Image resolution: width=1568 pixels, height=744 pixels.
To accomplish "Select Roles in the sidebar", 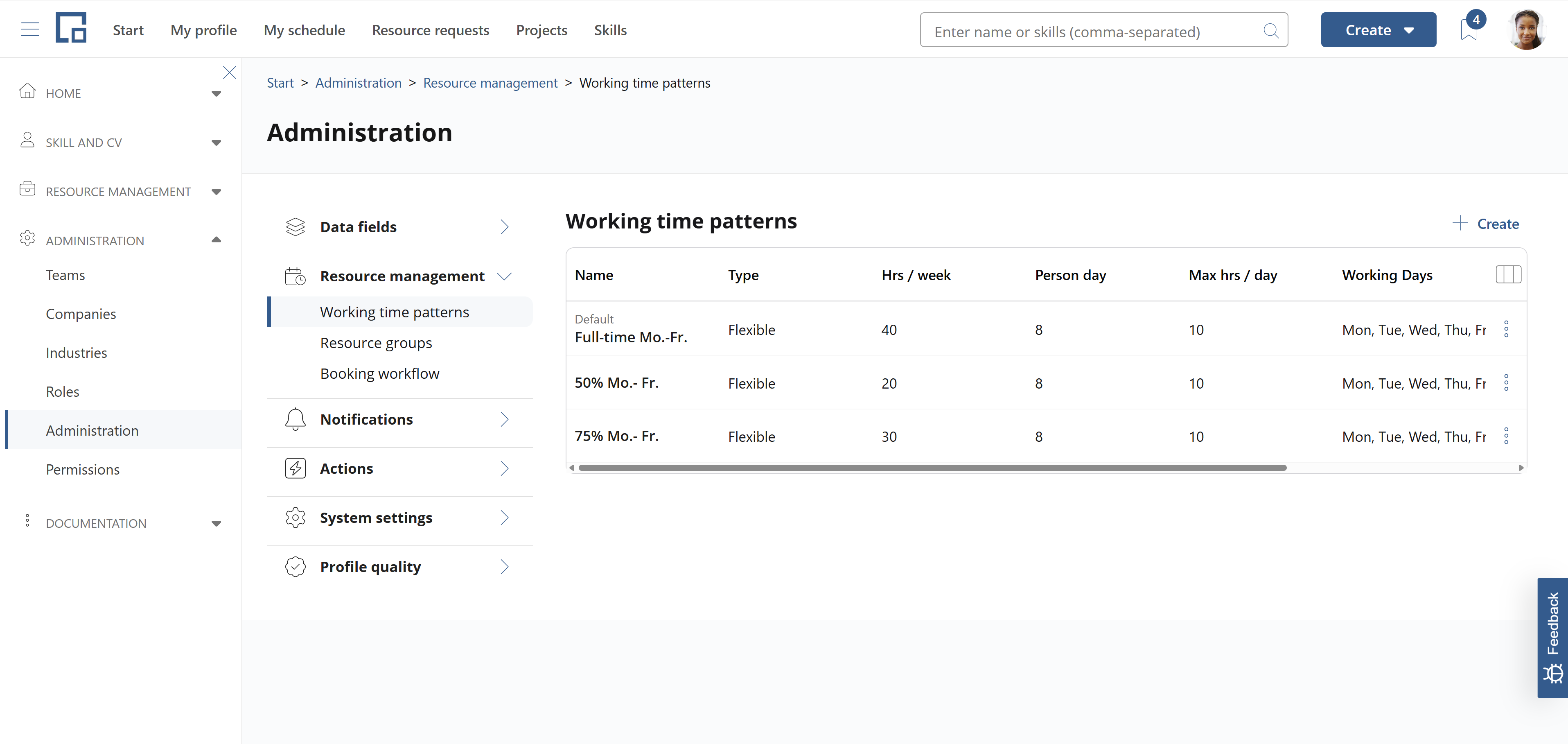I will pyautogui.click(x=62, y=391).
